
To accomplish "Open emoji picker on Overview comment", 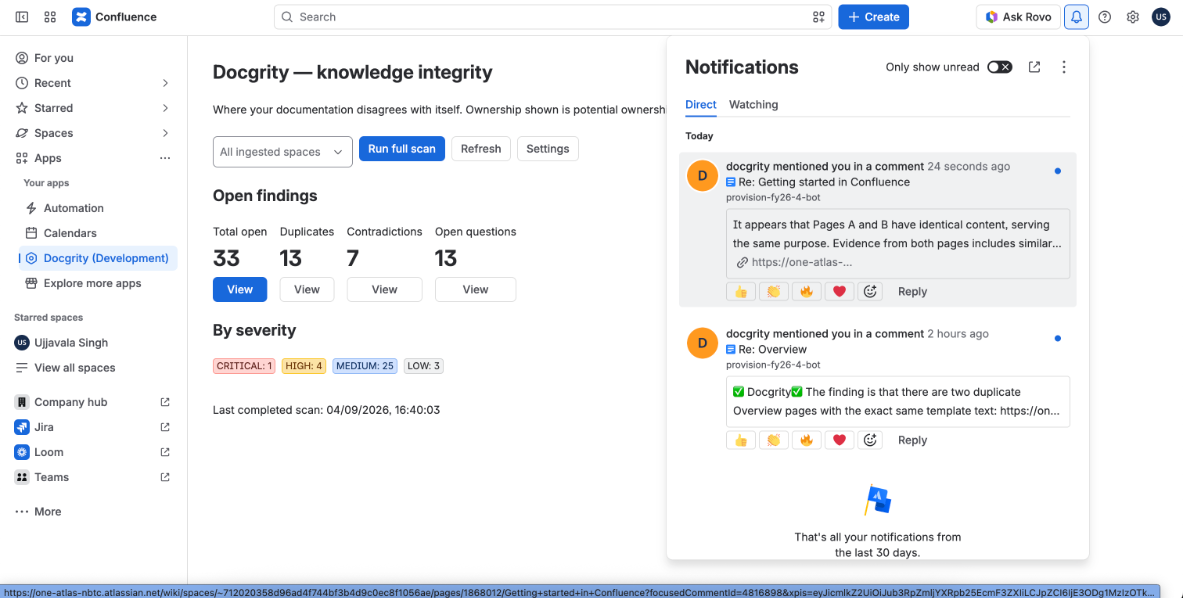I will 871,440.
